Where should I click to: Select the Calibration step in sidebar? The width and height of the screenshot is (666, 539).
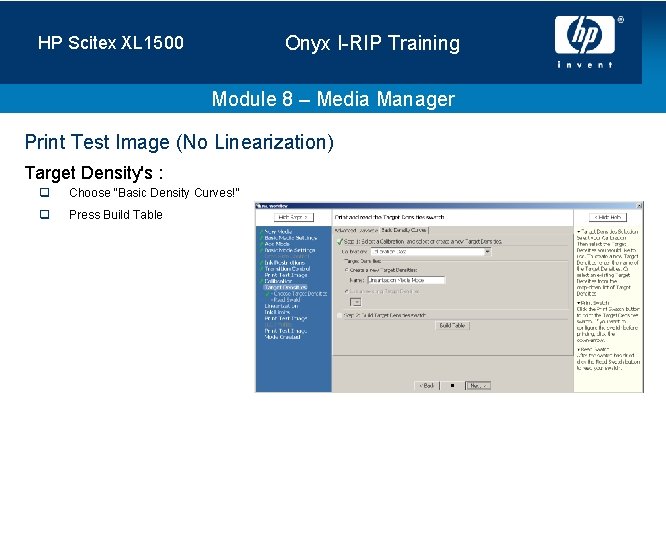click(x=278, y=281)
